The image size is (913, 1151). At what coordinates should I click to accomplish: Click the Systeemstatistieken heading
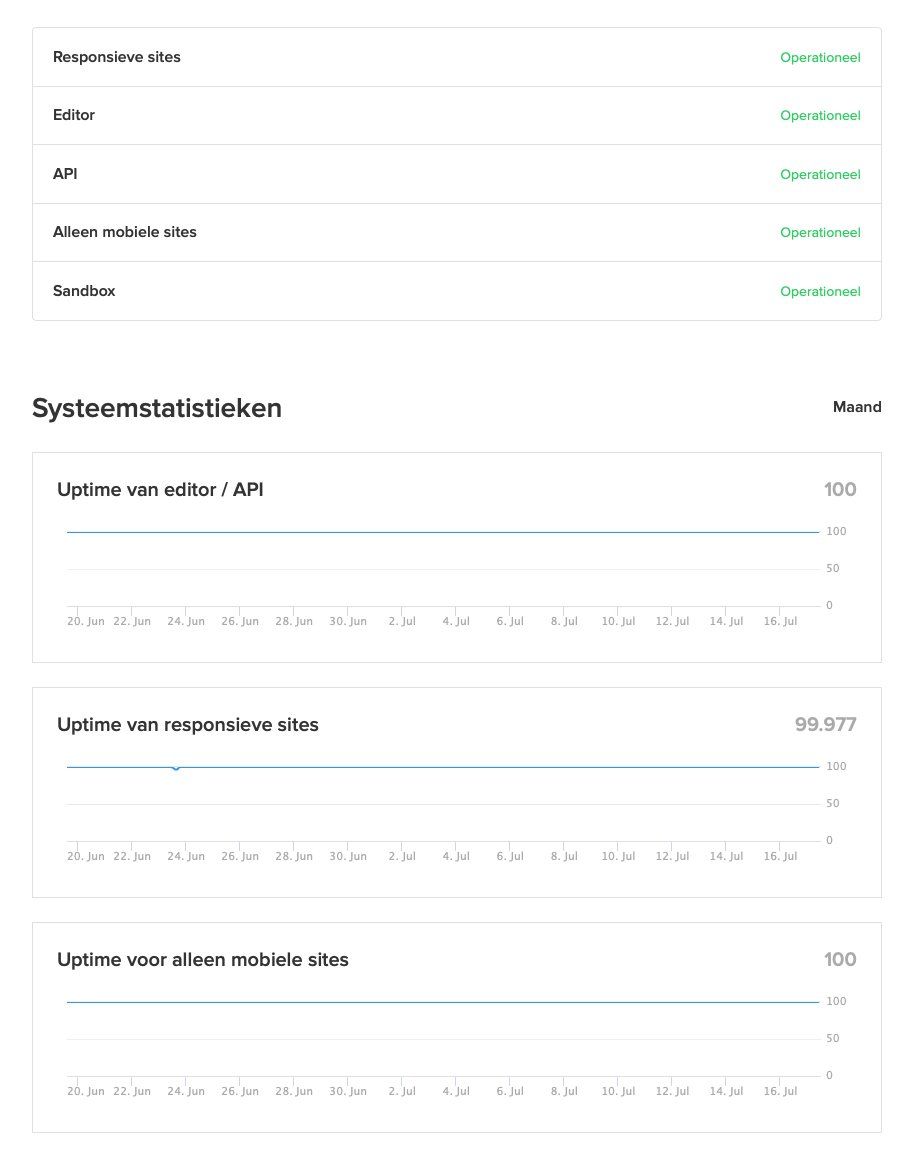(156, 408)
